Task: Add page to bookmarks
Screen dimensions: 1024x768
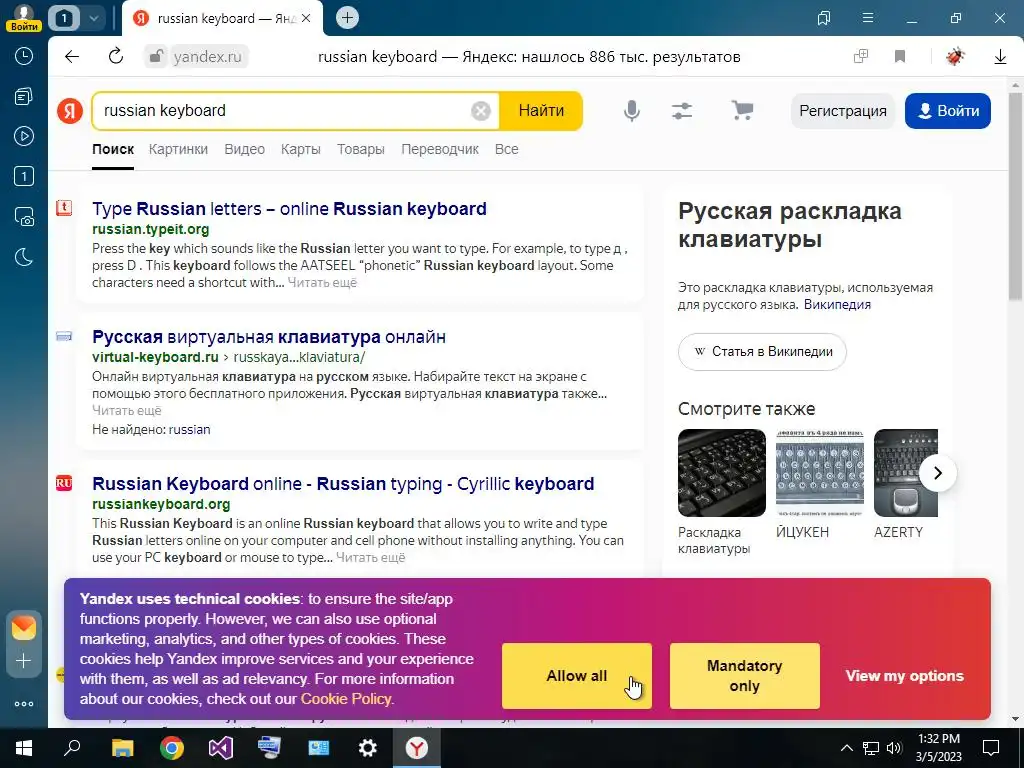Action: (x=900, y=57)
